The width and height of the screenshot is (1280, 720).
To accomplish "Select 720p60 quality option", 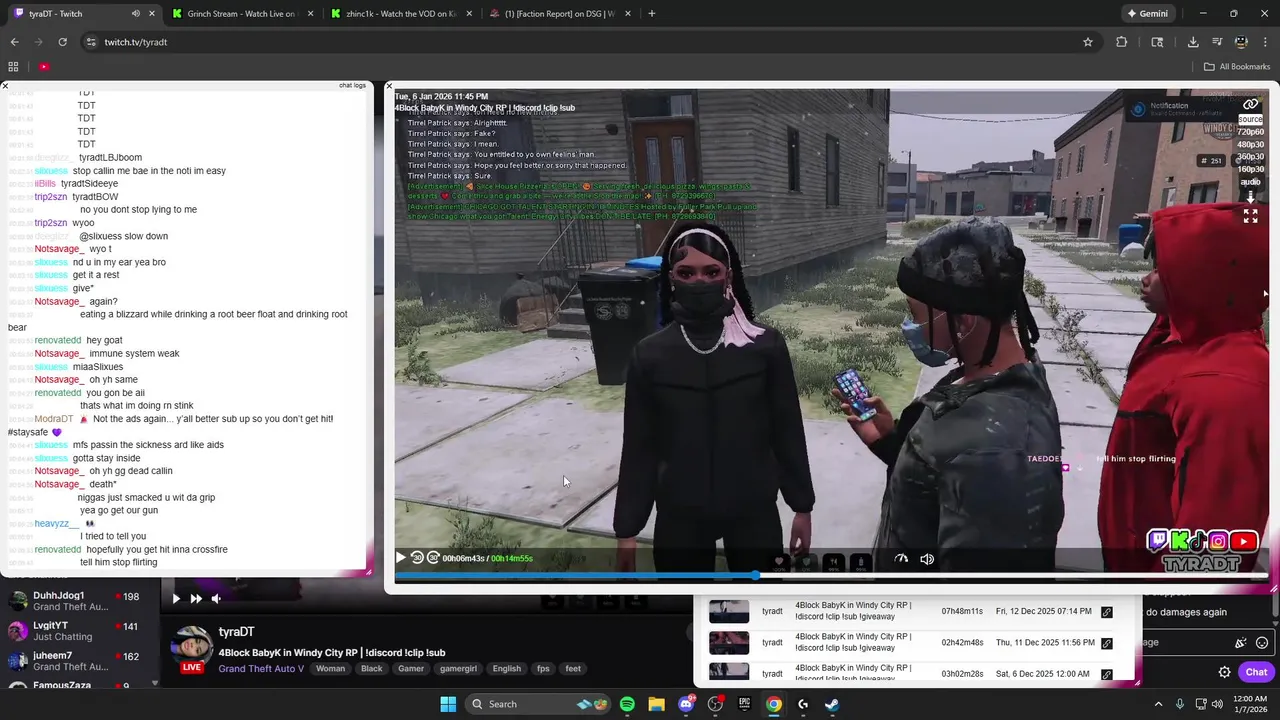I will point(1250,132).
